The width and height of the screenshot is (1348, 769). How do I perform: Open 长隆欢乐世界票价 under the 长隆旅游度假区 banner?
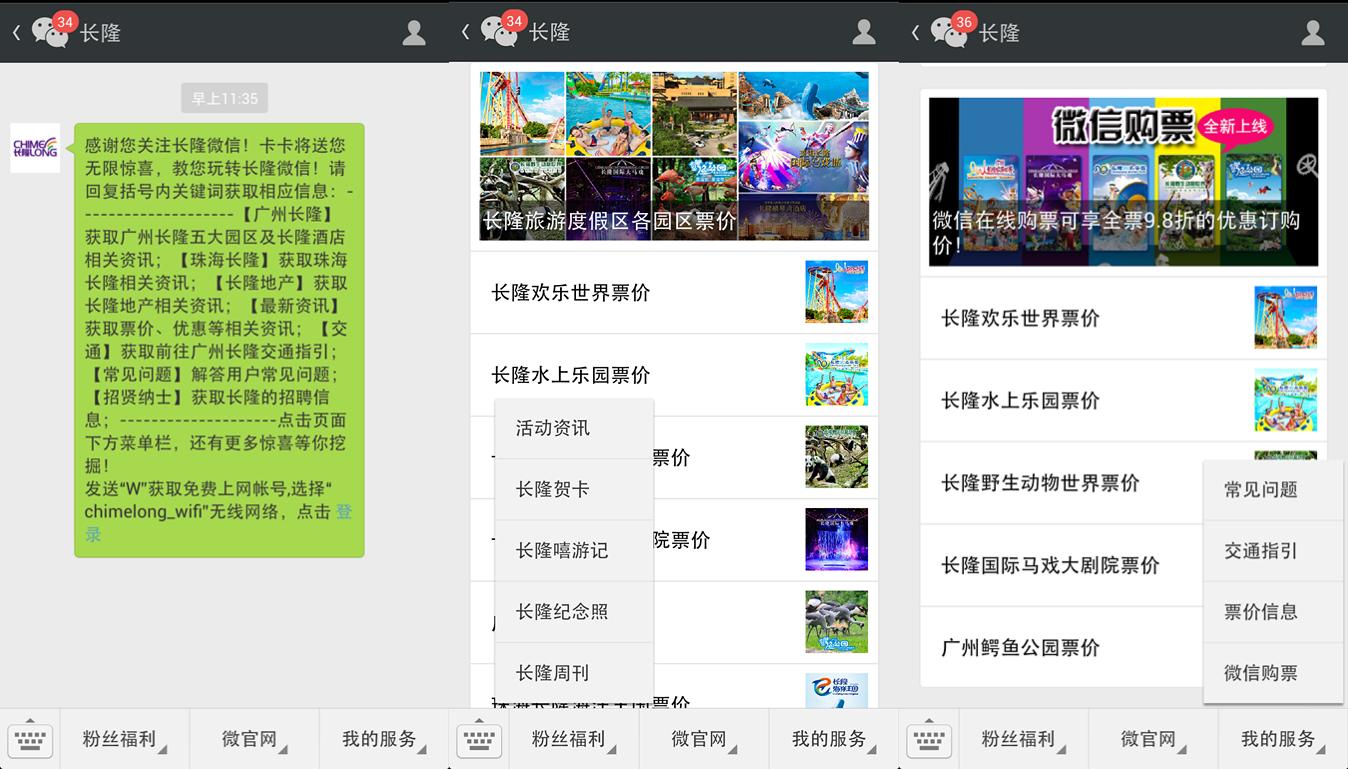[674, 292]
